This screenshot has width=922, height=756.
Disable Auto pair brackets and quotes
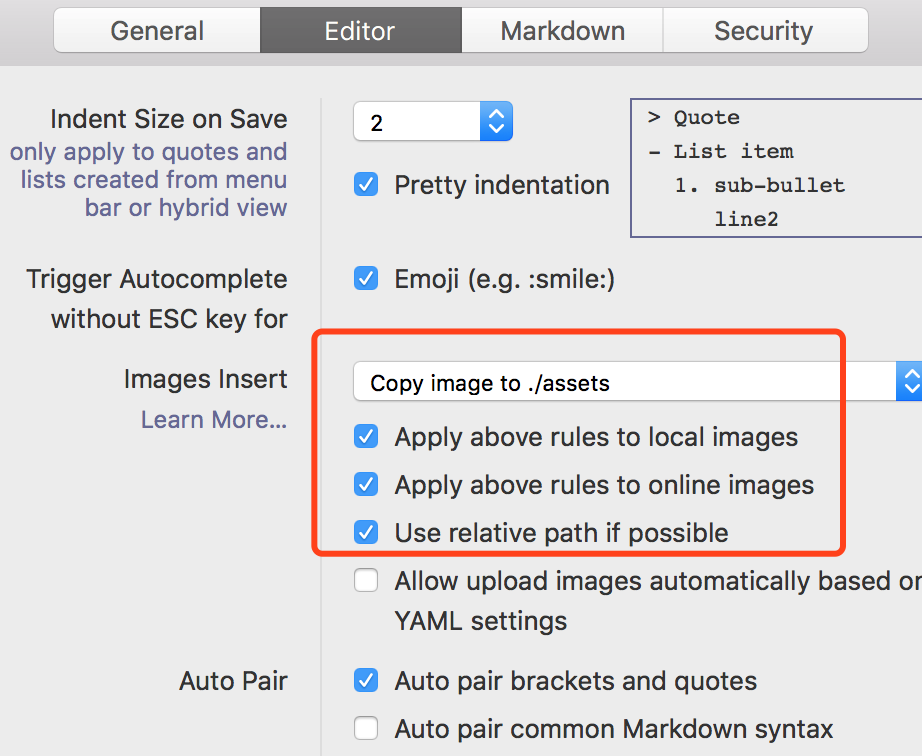(x=366, y=680)
